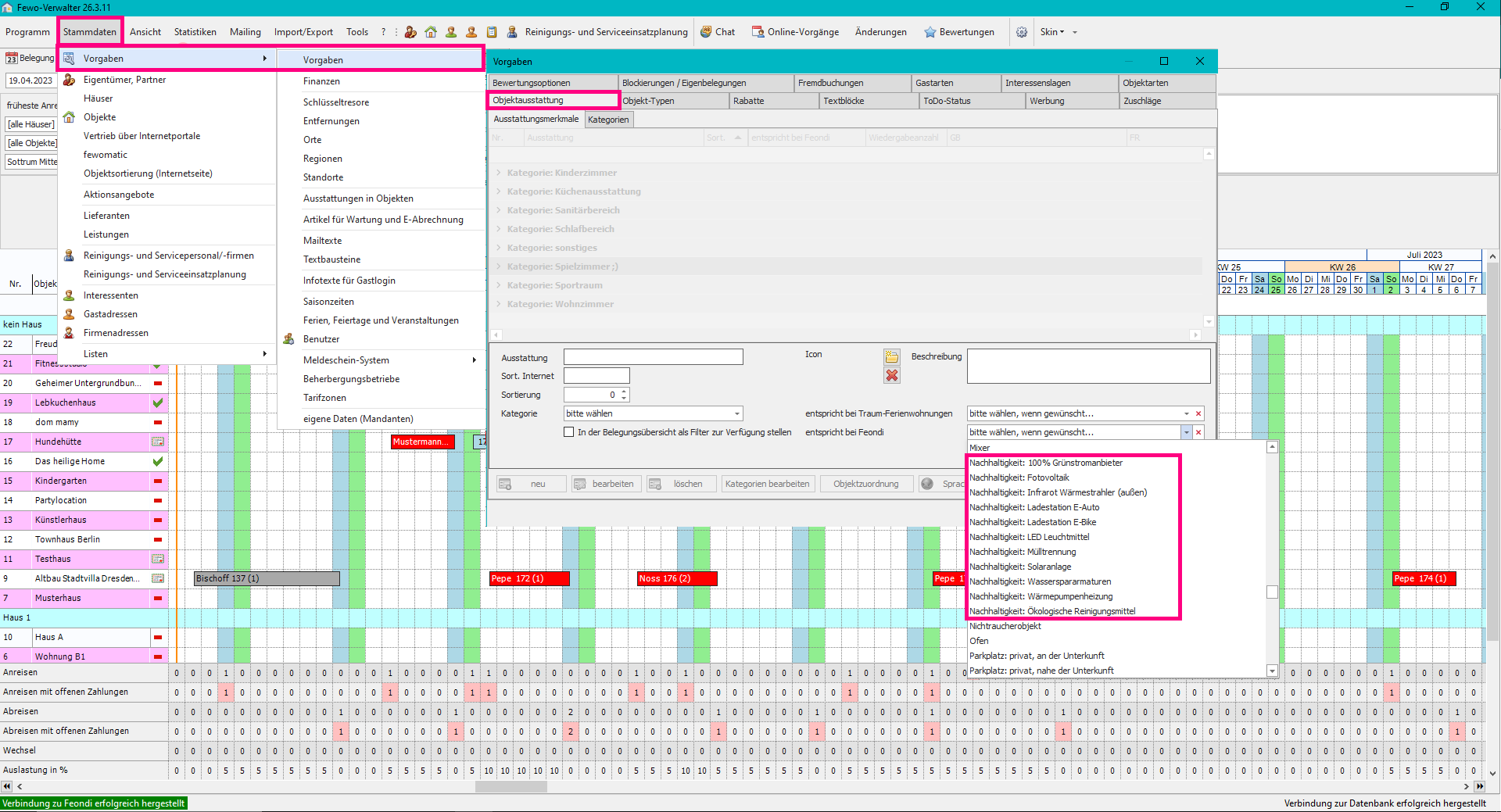Clear the Traum-Ferienwohnungen selection with red x
The image size is (1501, 812).
pyautogui.click(x=1198, y=413)
